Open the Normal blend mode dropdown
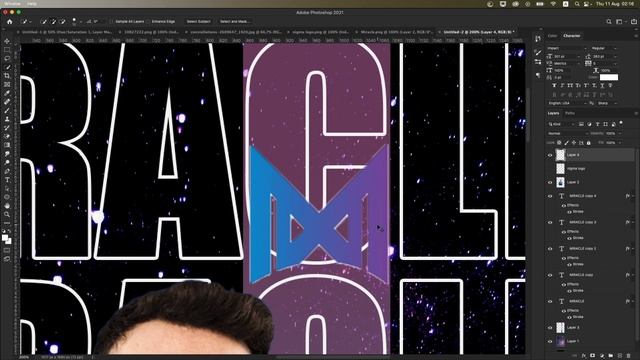 click(x=568, y=133)
